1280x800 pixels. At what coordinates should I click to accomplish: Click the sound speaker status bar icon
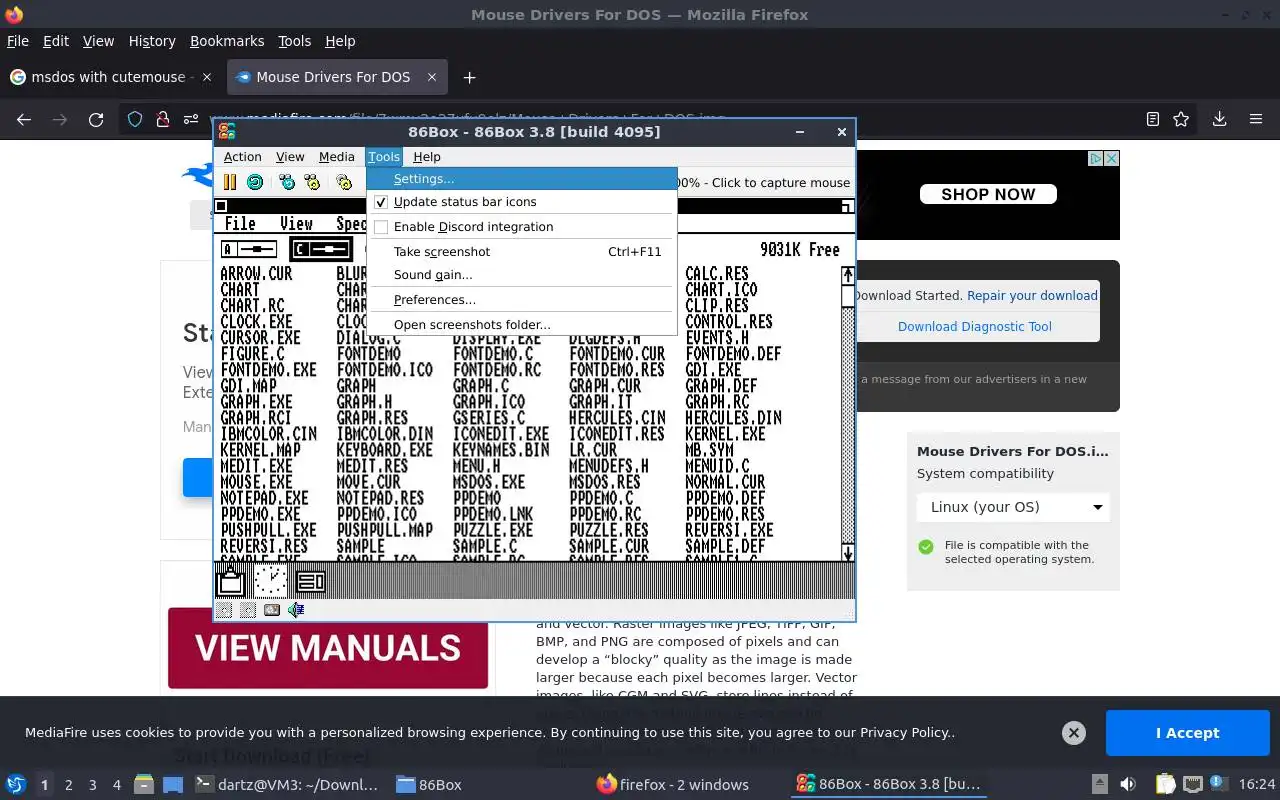point(295,610)
